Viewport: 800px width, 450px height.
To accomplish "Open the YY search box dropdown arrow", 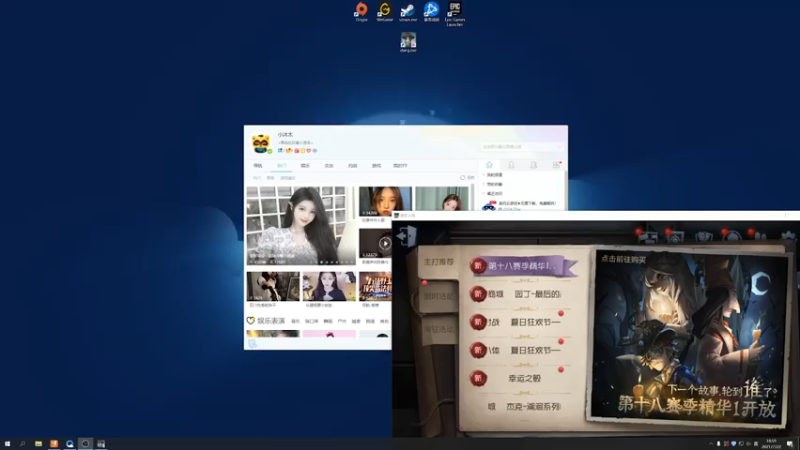I will point(559,146).
